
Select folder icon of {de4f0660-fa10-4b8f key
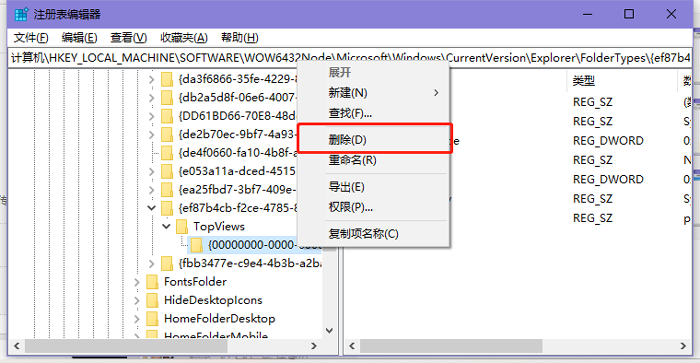167,153
